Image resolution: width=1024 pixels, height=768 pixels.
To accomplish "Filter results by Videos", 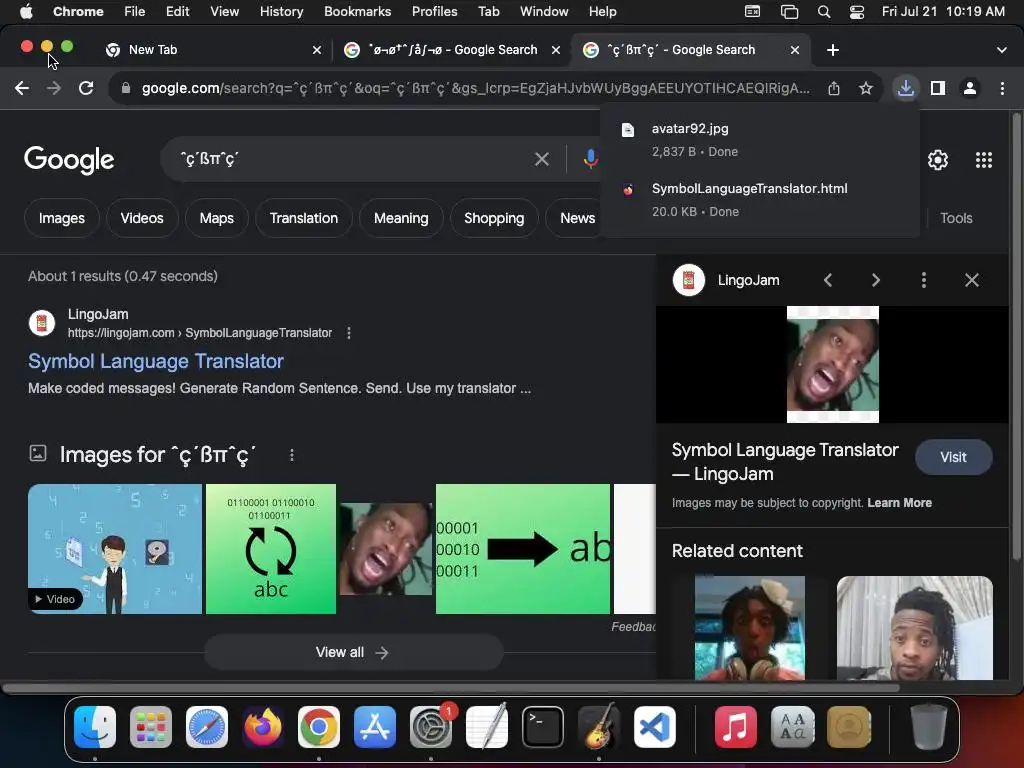I will click(x=142, y=218).
